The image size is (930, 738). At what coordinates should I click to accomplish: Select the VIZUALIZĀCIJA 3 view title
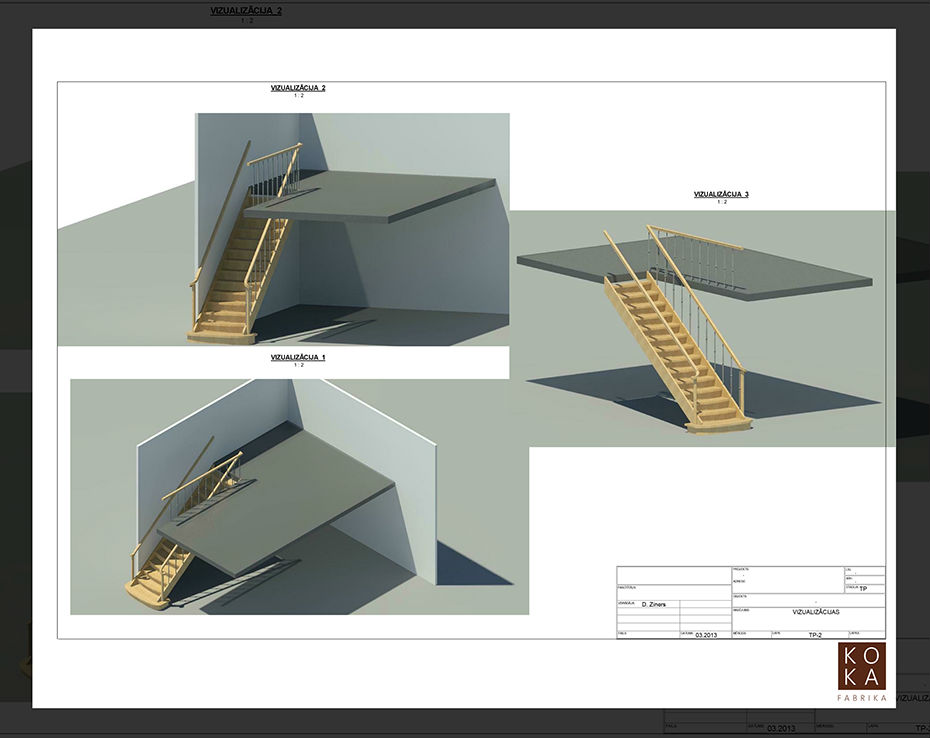[x=721, y=194]
